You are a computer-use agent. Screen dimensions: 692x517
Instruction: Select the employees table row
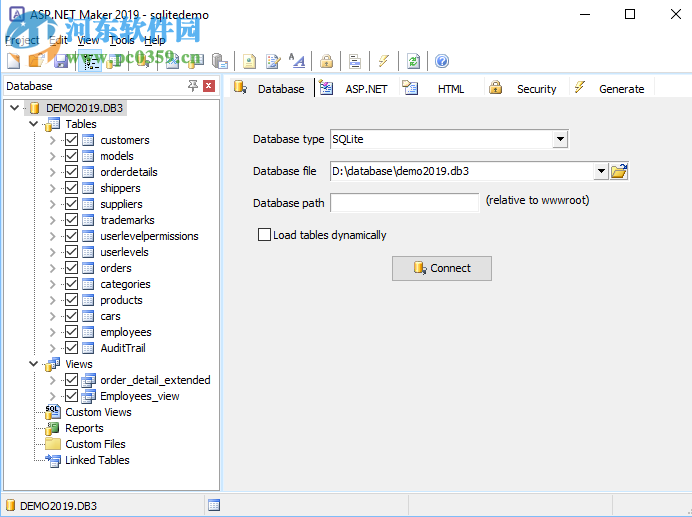point(126,332)
